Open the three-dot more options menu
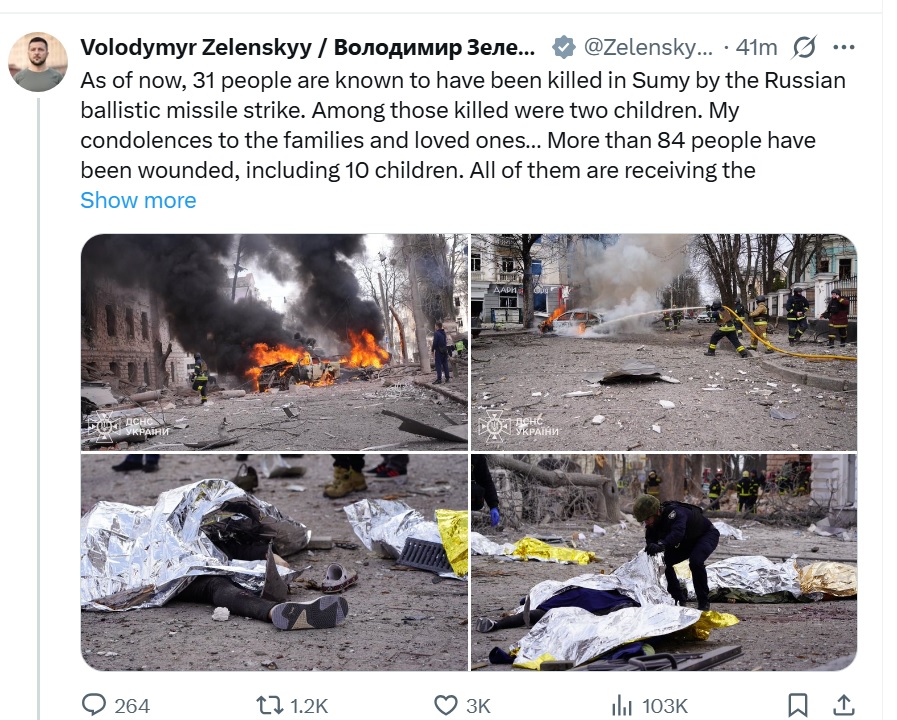This screenshot has height=720, width=897. 844,47
